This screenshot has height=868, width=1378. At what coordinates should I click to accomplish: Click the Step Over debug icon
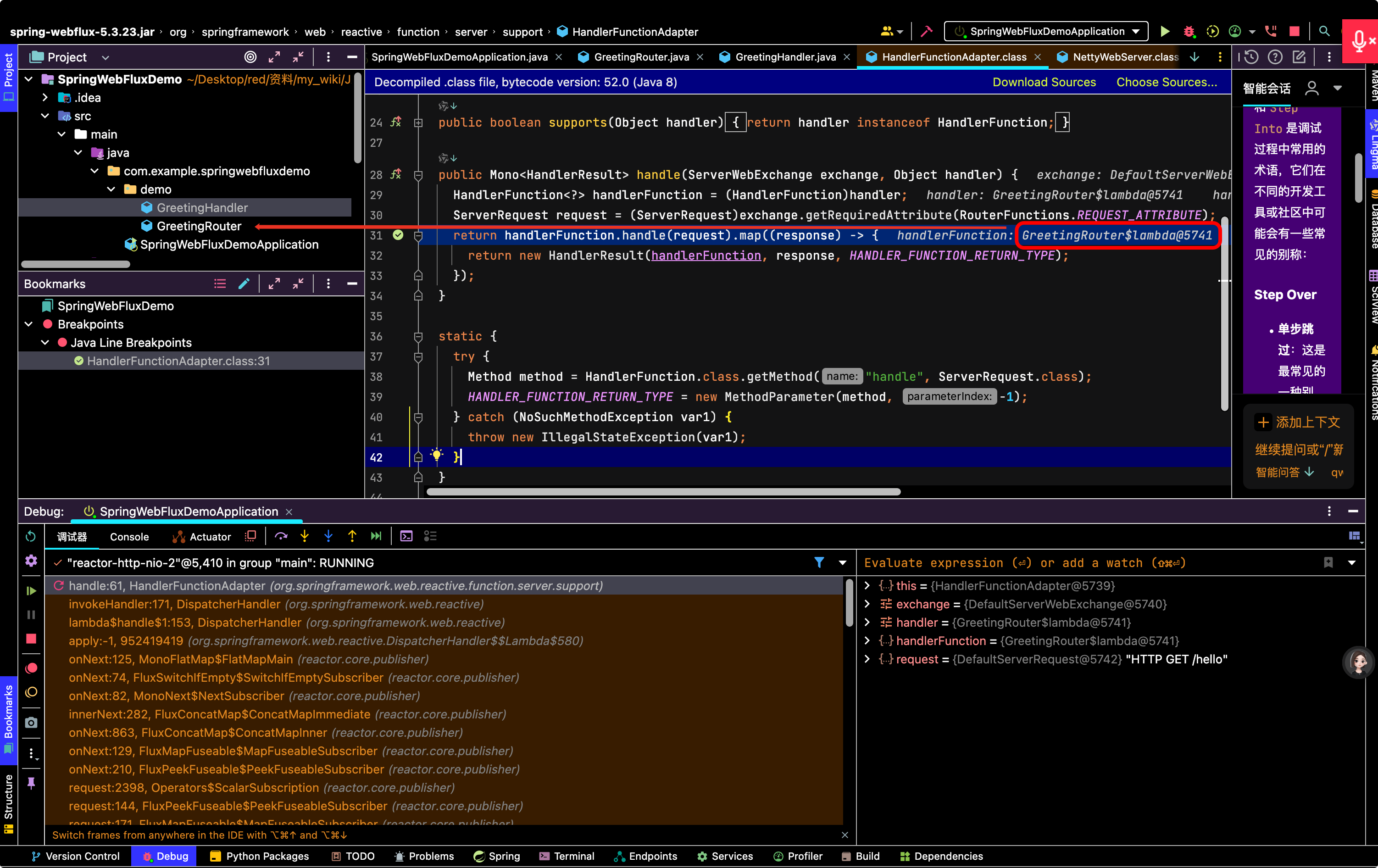coord(280,536)
